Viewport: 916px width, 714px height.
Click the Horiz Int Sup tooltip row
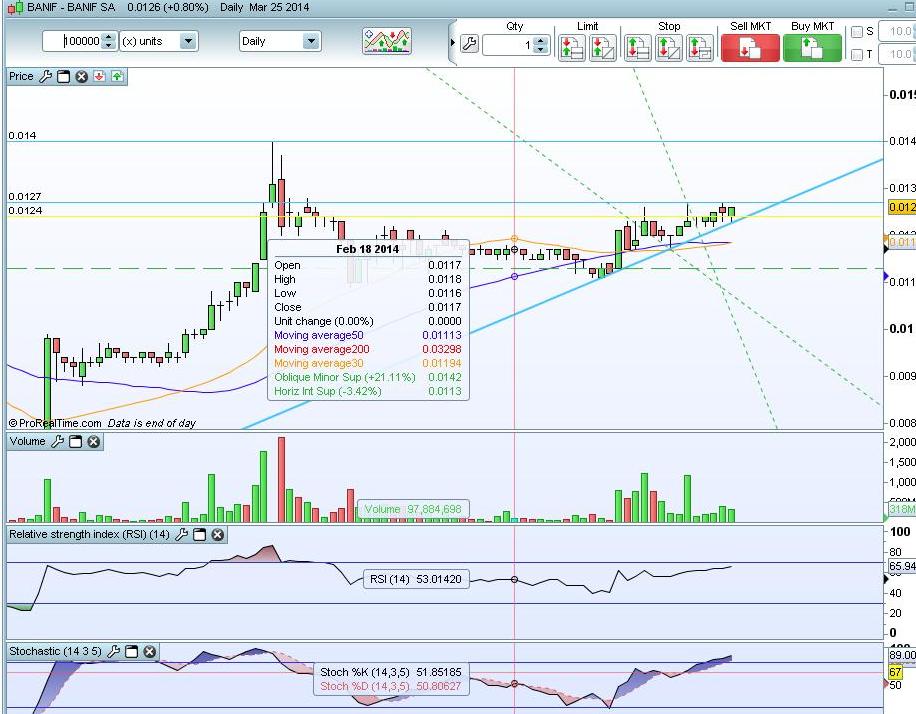pyautogui.click(x=368, y=391)
